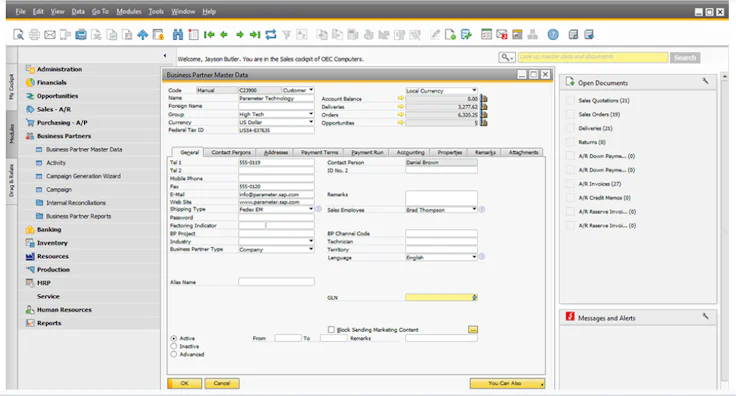Select the Advanced radio button

tap(174, 354)
